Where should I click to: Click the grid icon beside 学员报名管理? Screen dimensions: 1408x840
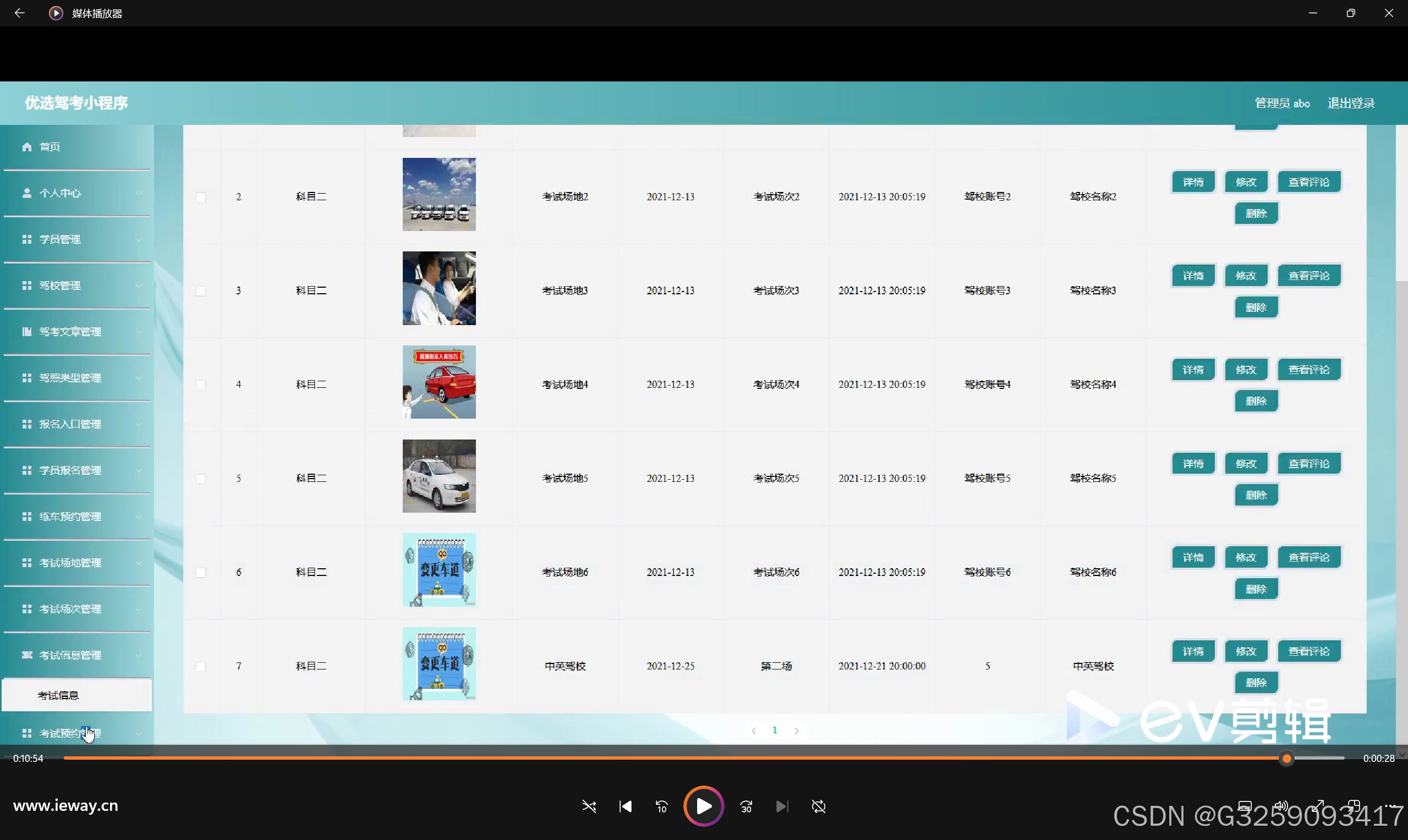click(26, 470)
